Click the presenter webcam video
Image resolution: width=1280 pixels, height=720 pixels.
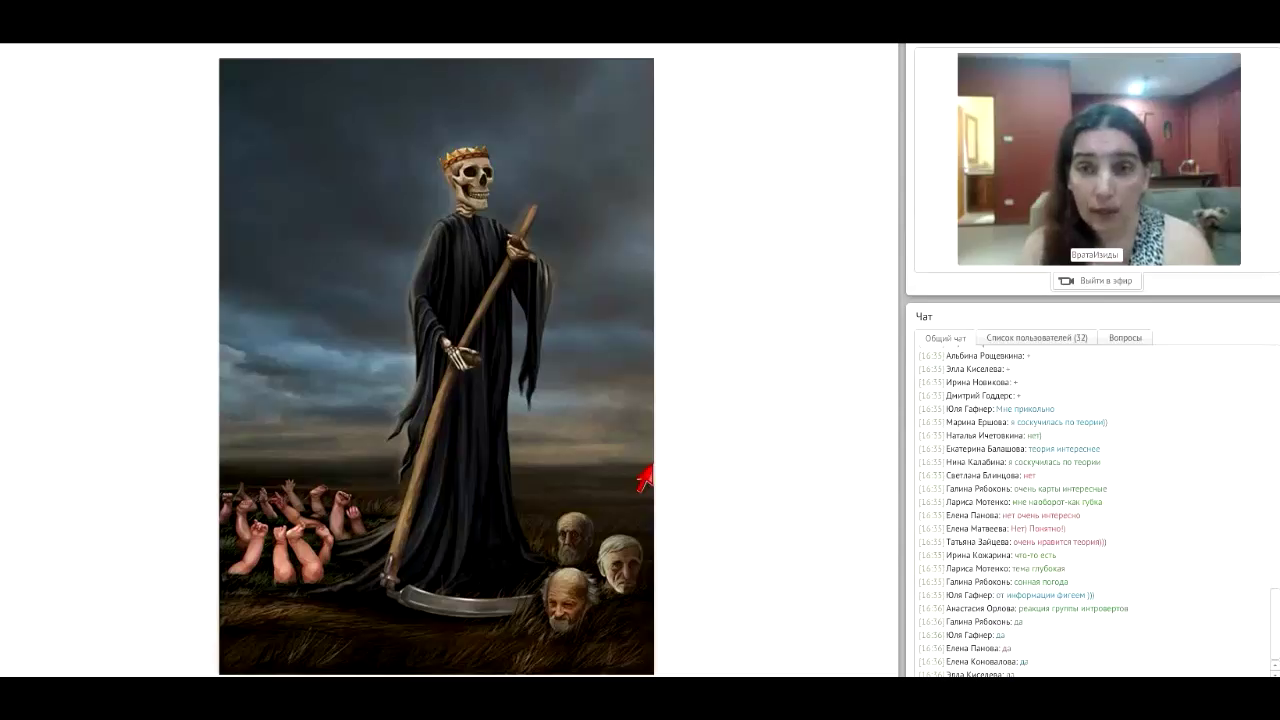1099,159
